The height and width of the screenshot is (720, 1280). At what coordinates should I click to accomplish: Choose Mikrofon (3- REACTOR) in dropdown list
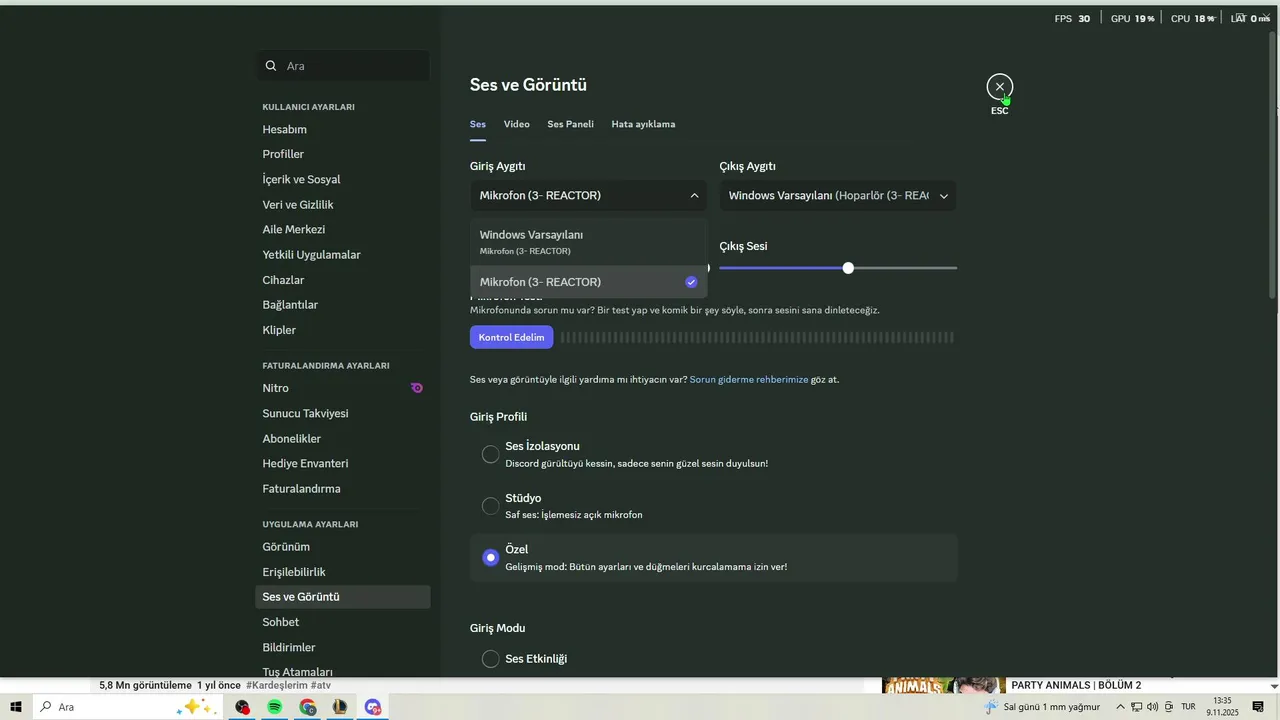coord(588,282)
